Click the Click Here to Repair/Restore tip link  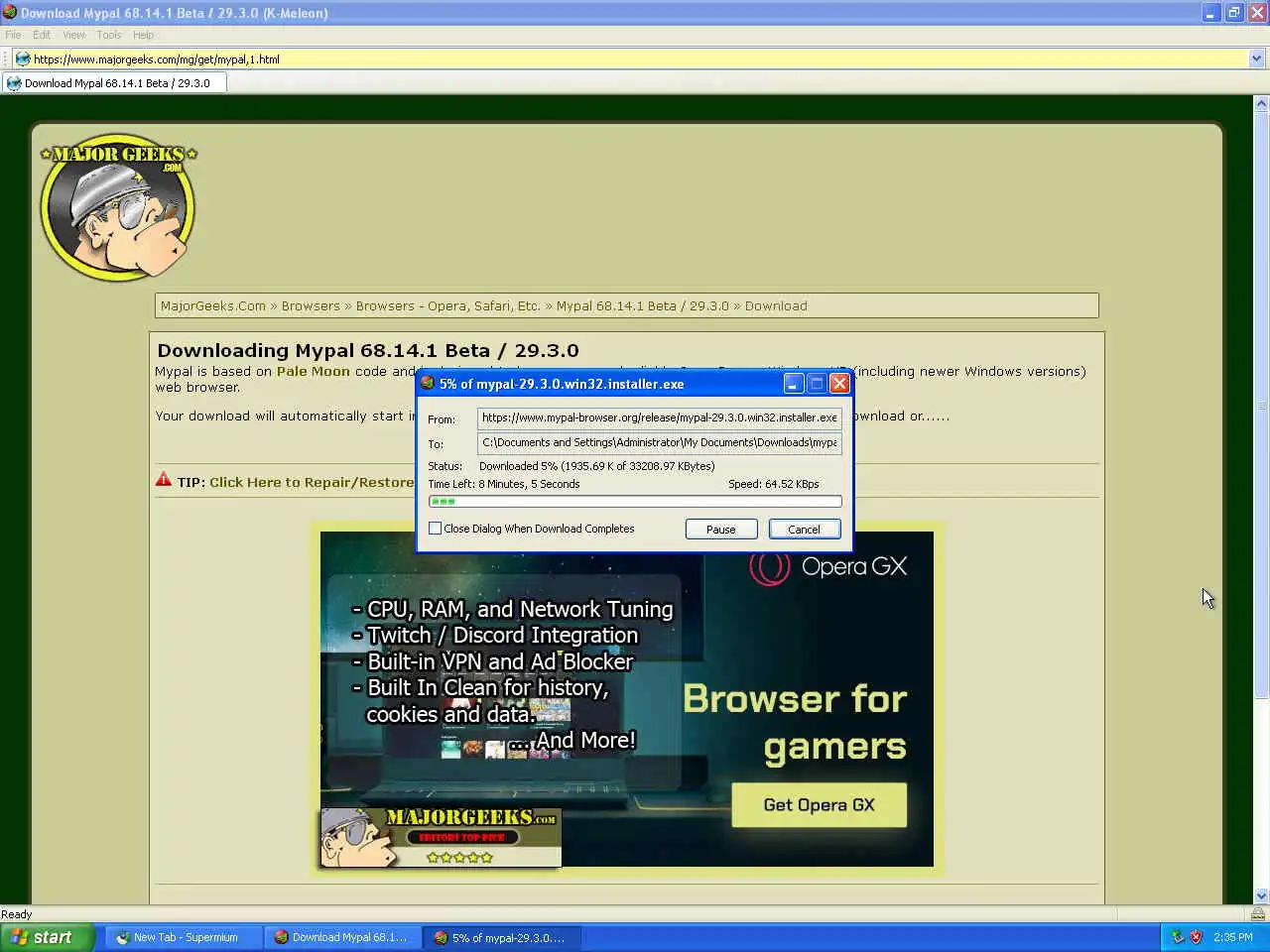point(312,483)
